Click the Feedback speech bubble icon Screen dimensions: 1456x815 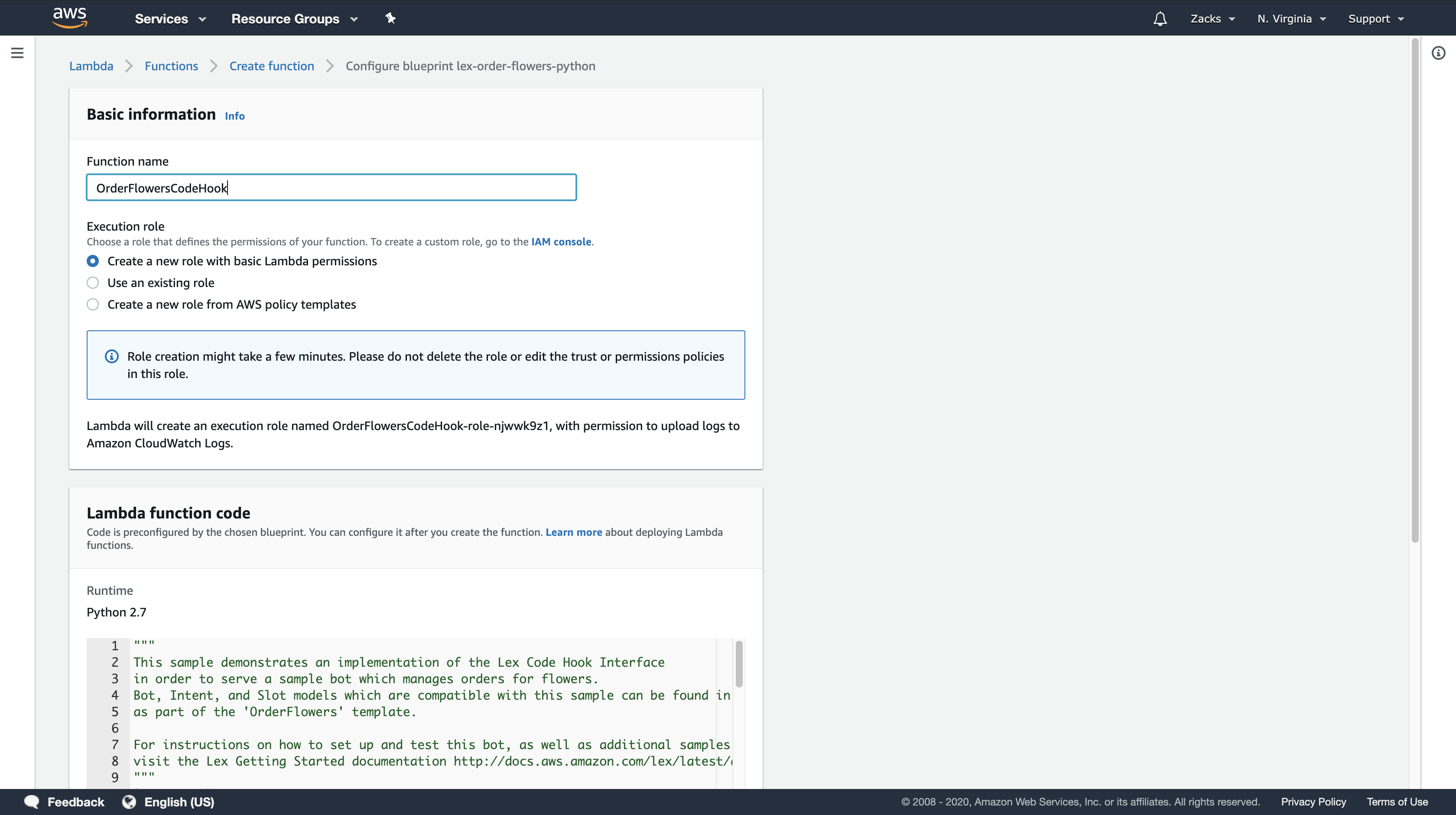coord(32,802)
